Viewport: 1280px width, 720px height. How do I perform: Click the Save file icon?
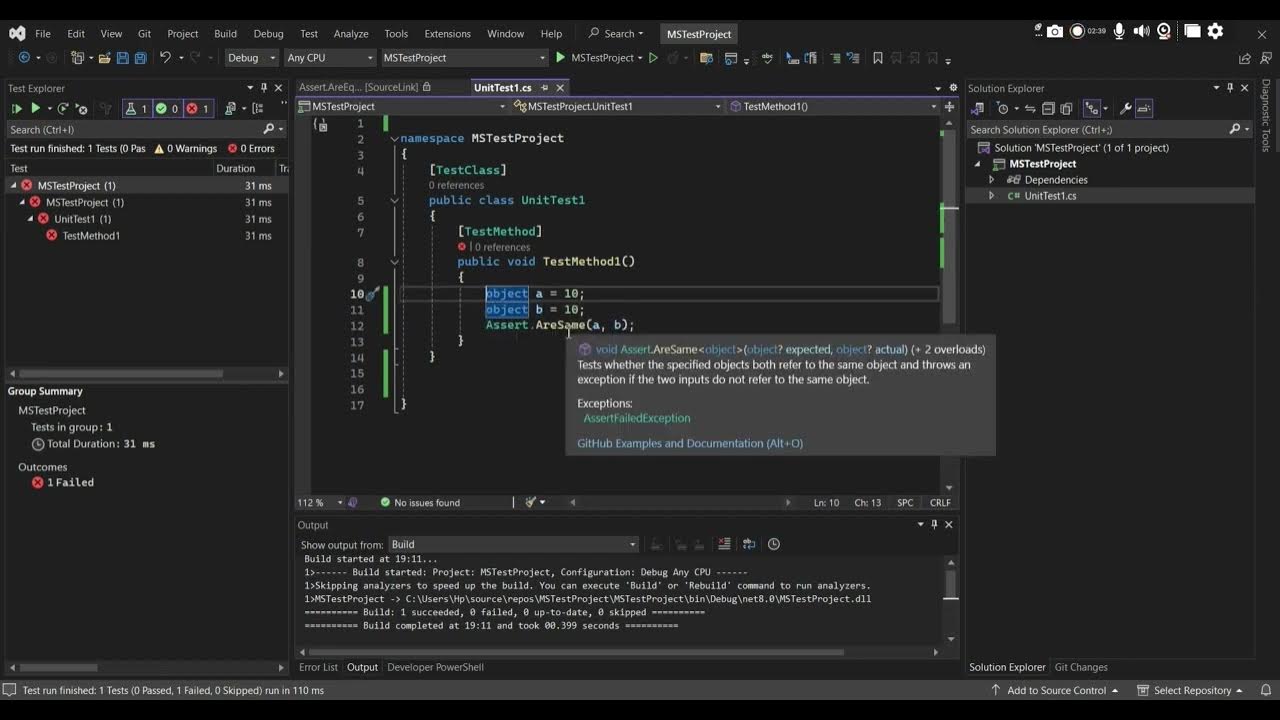(x=123, y=58)
